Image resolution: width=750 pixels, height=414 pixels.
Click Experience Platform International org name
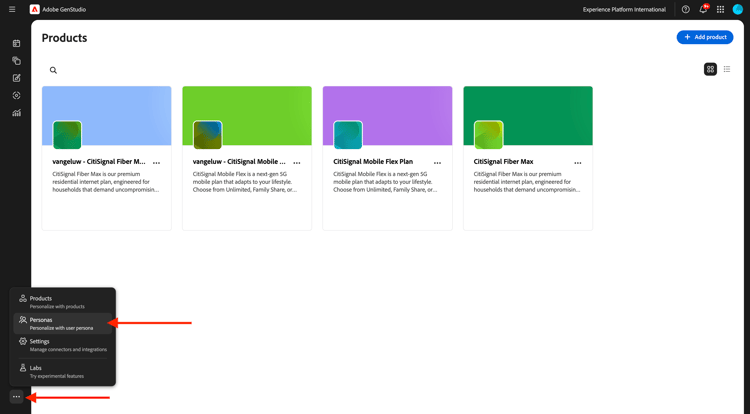(x=624, y=10)
